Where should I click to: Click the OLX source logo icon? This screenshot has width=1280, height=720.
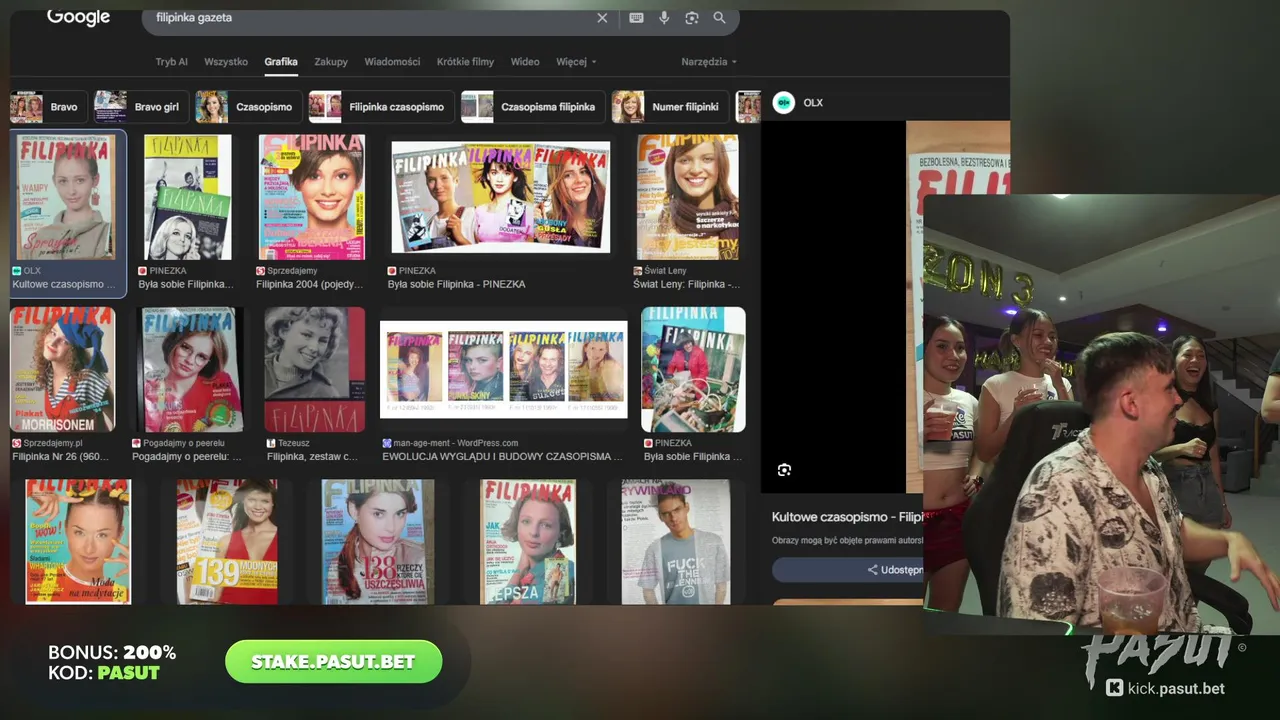784,103
